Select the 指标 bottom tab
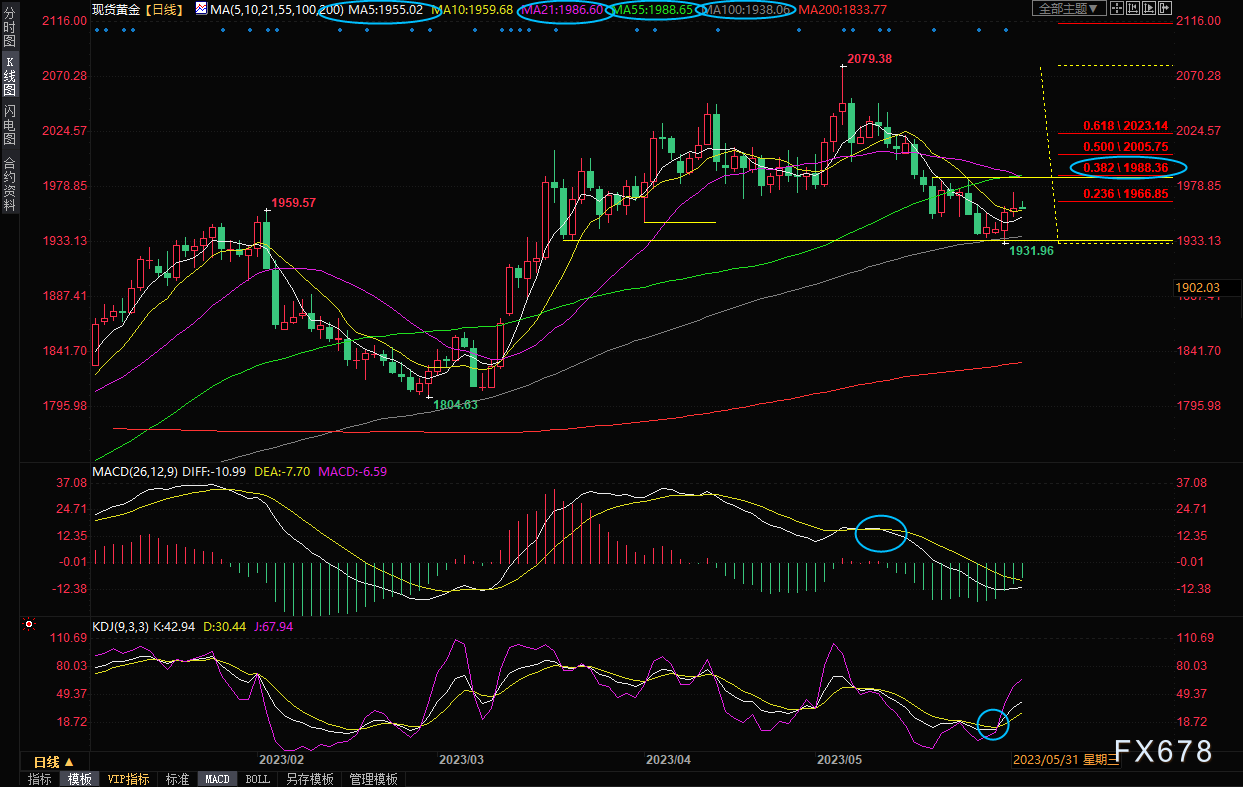 (40, 779)
